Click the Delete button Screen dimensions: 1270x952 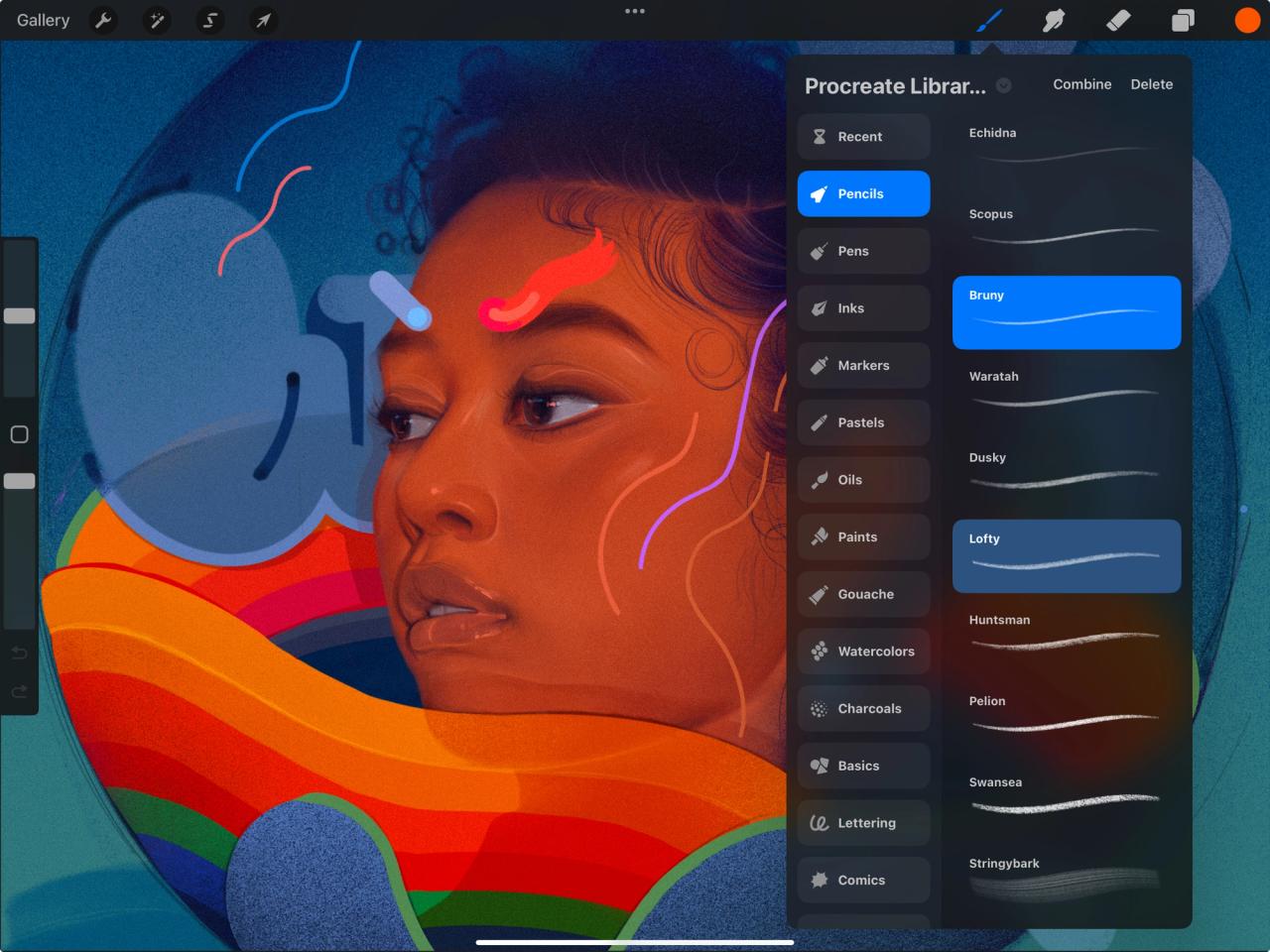[x=1151, y=84]
